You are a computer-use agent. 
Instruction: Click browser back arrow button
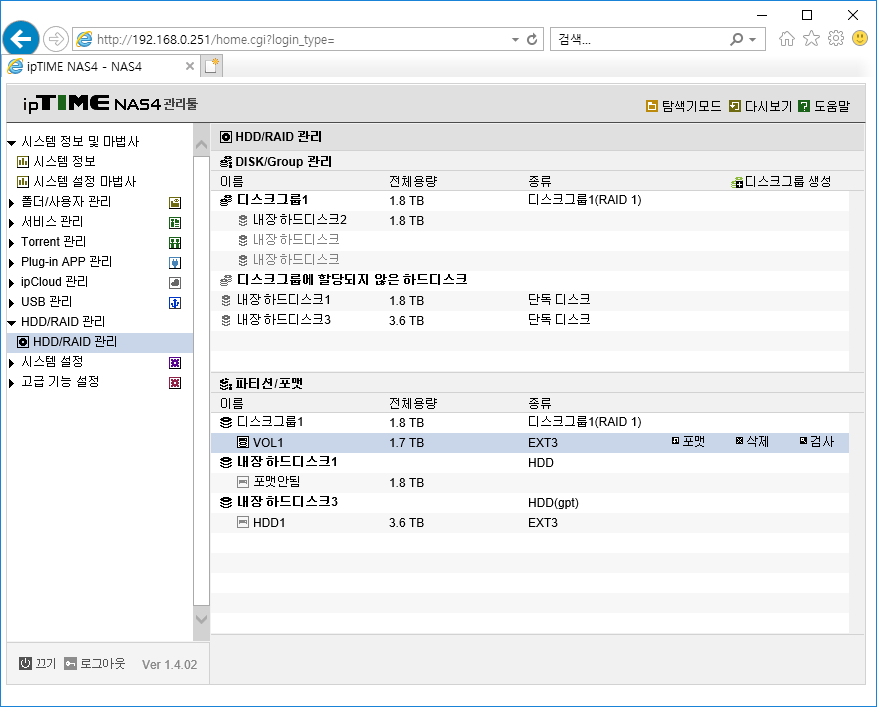[21, 39]
